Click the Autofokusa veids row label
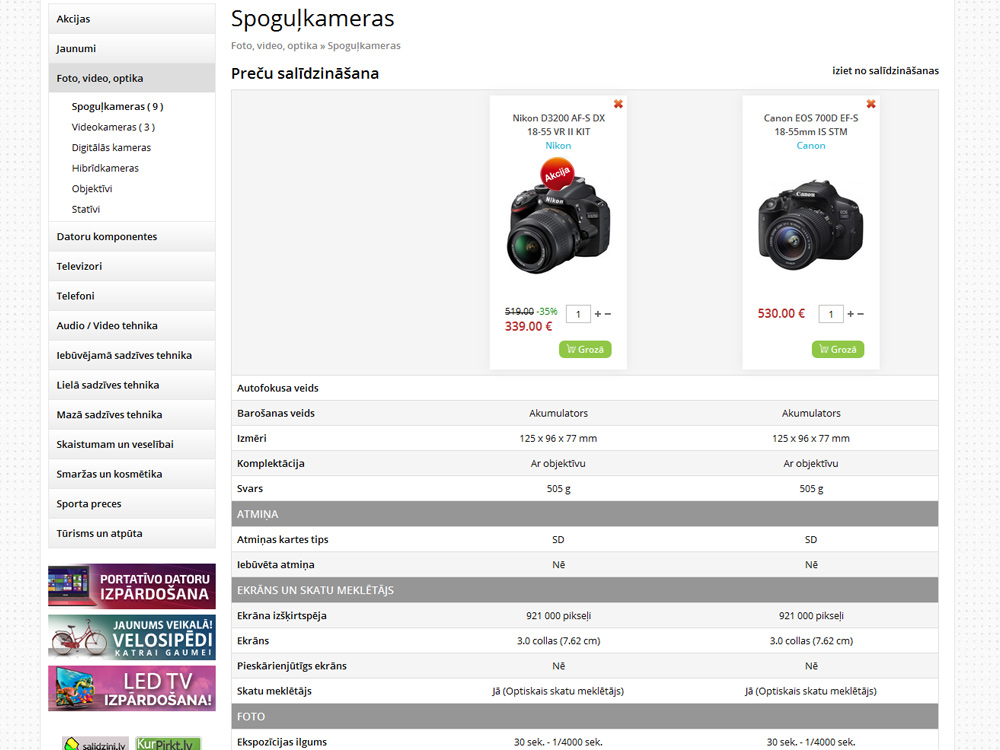The image size is (1000, 750). tap(277, 388)
